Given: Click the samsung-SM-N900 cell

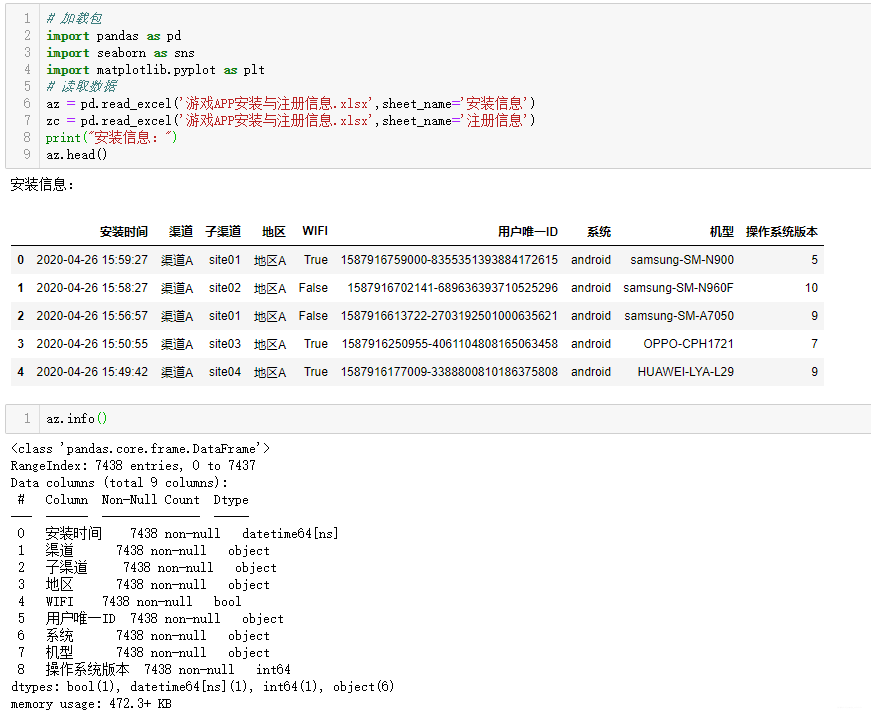Looking at the screenshot, I should [682, 260].
